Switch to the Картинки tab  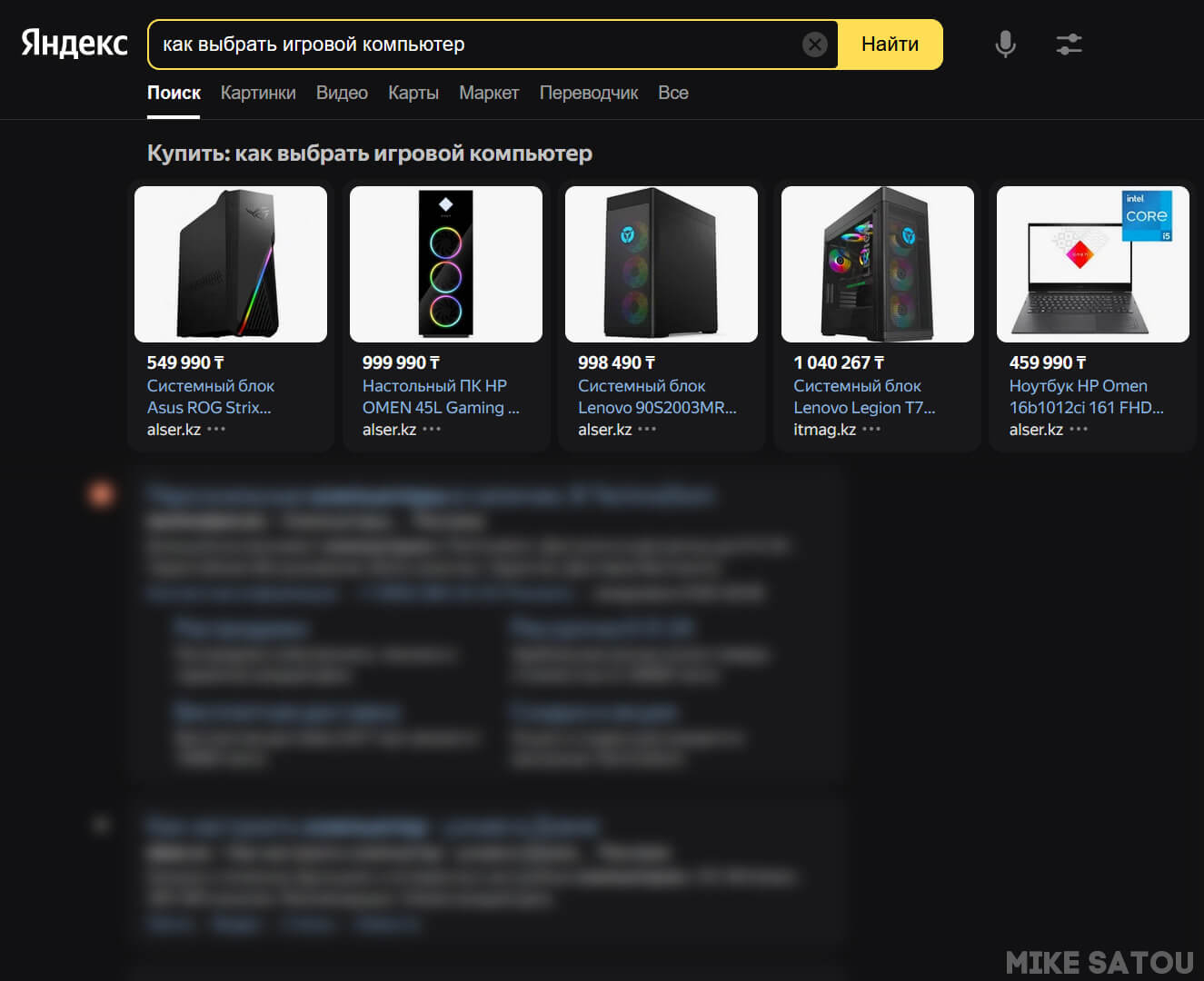(x=258, y=93)
